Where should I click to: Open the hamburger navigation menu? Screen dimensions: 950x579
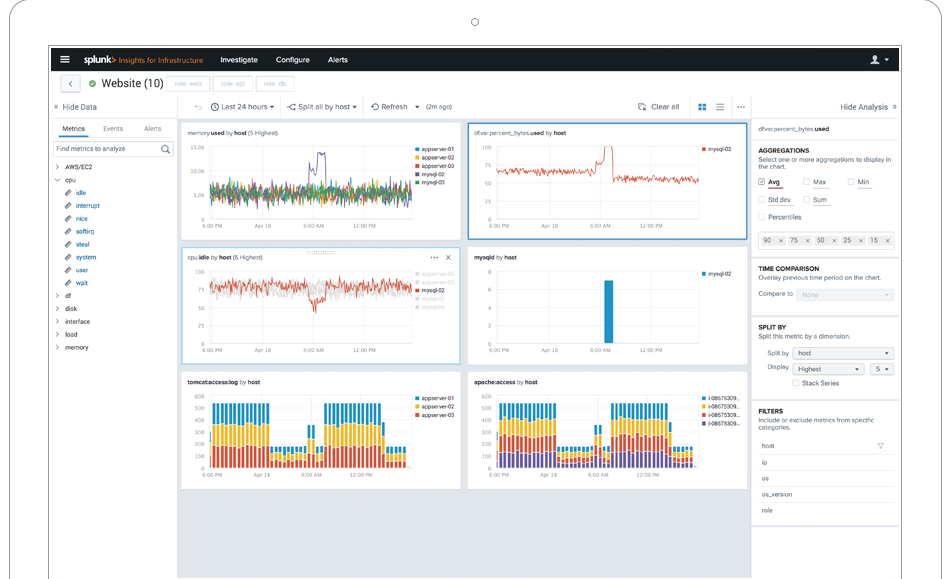(x=65, y=59)
